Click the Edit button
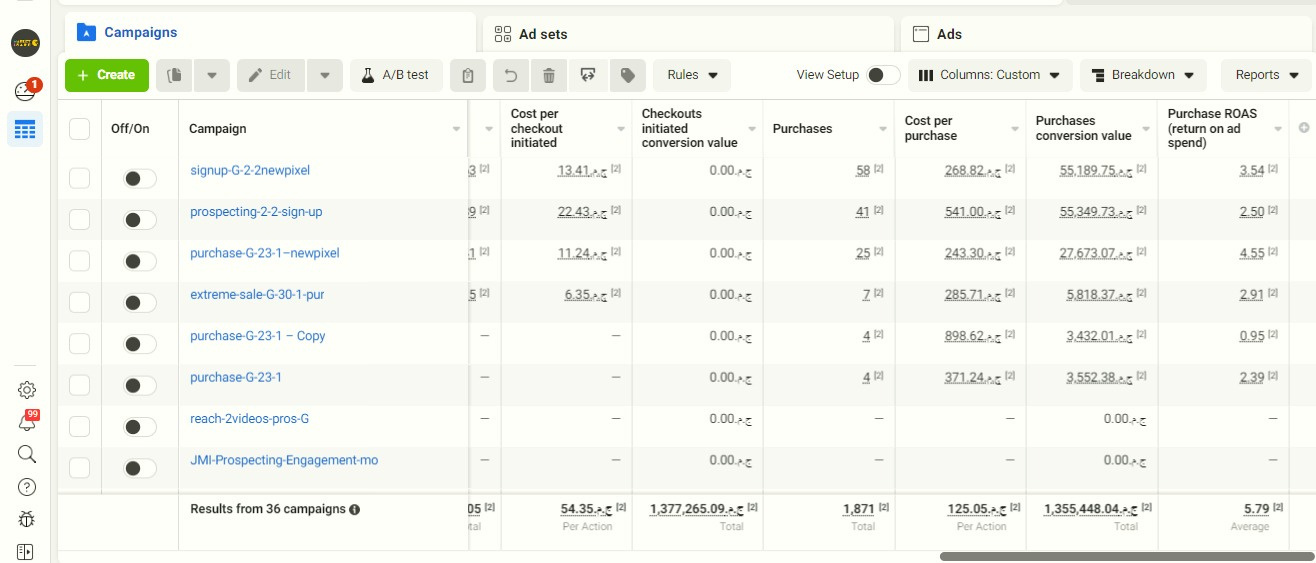 [271, 75]
